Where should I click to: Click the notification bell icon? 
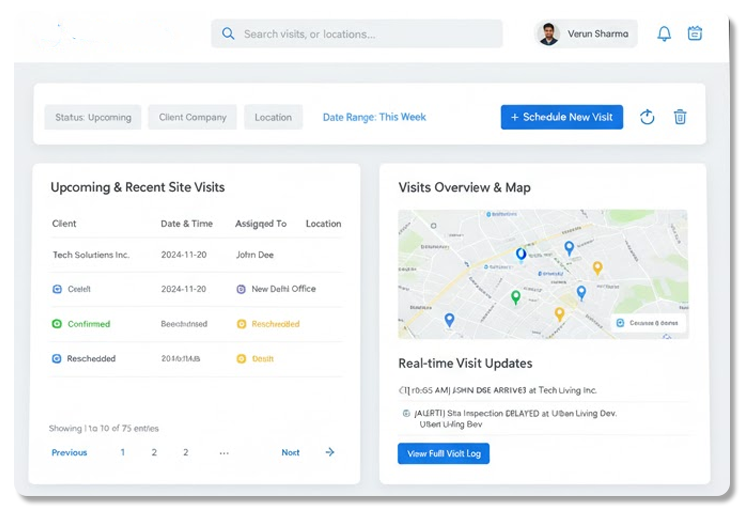point(664,34)
